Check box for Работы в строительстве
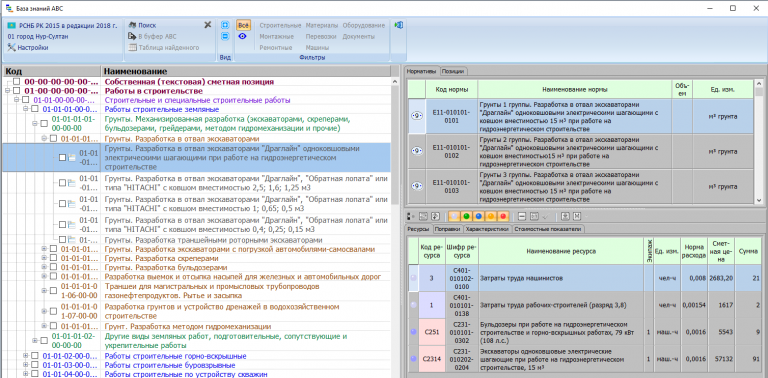The height and width of the screenshot is (378, 768). [17, 91]
